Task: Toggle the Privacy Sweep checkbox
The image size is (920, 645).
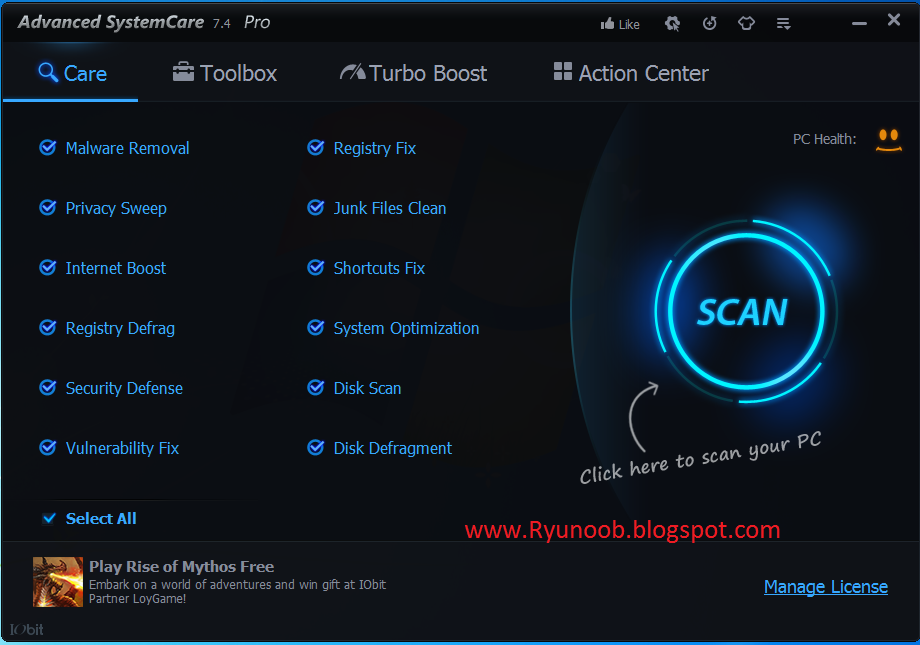Action: pyautogui.click(x=48, y=207)
